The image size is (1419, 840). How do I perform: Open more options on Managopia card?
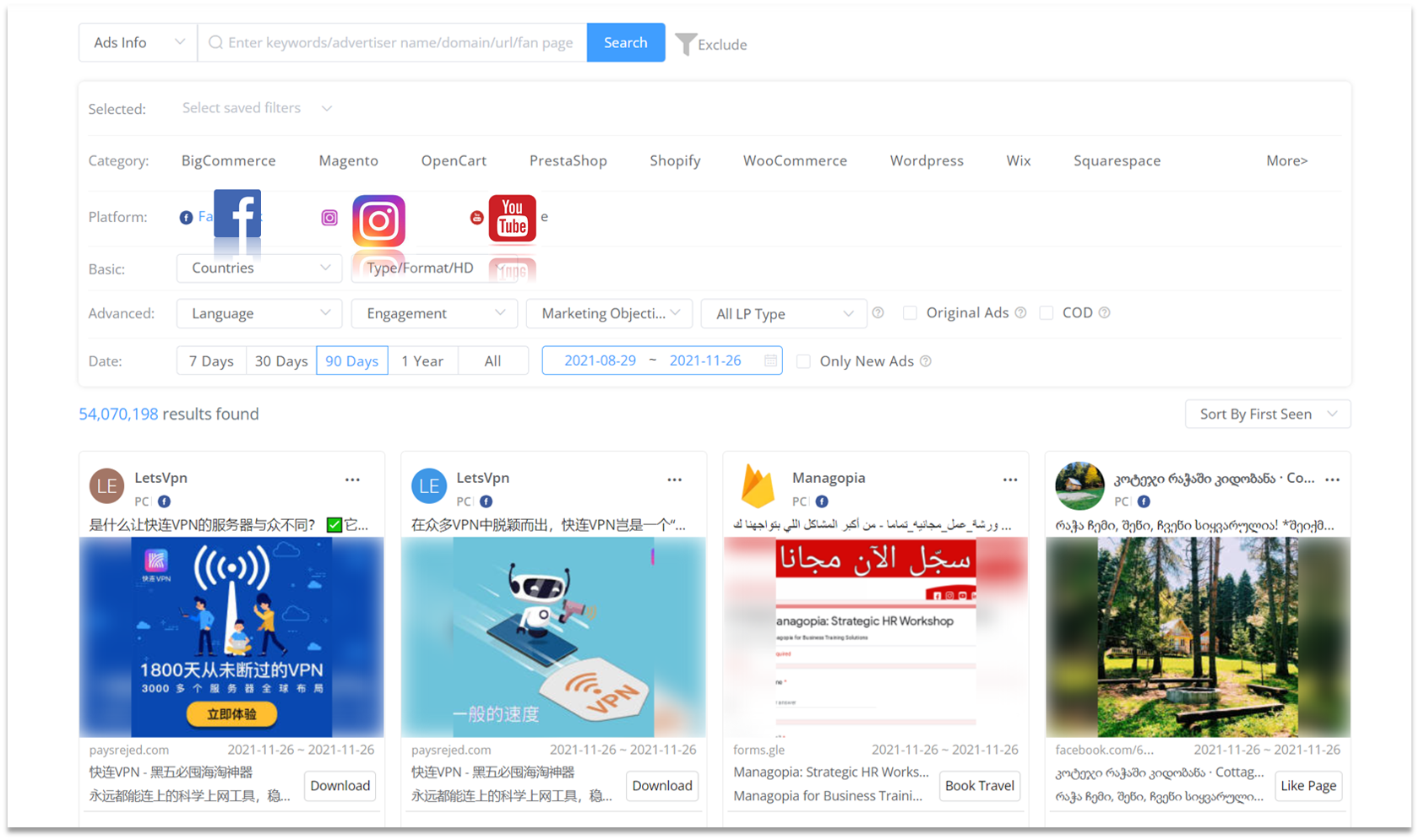[x=1010, y=480]
